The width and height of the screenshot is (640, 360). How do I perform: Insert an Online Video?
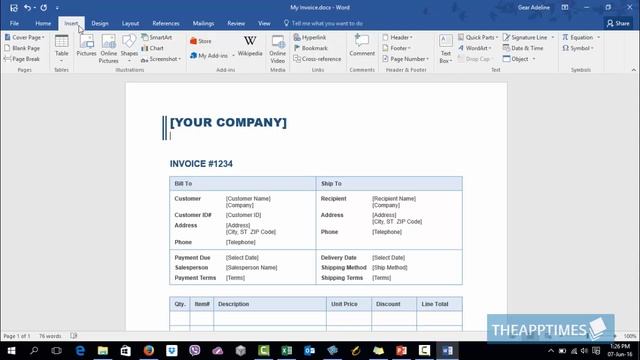(278, 49)
